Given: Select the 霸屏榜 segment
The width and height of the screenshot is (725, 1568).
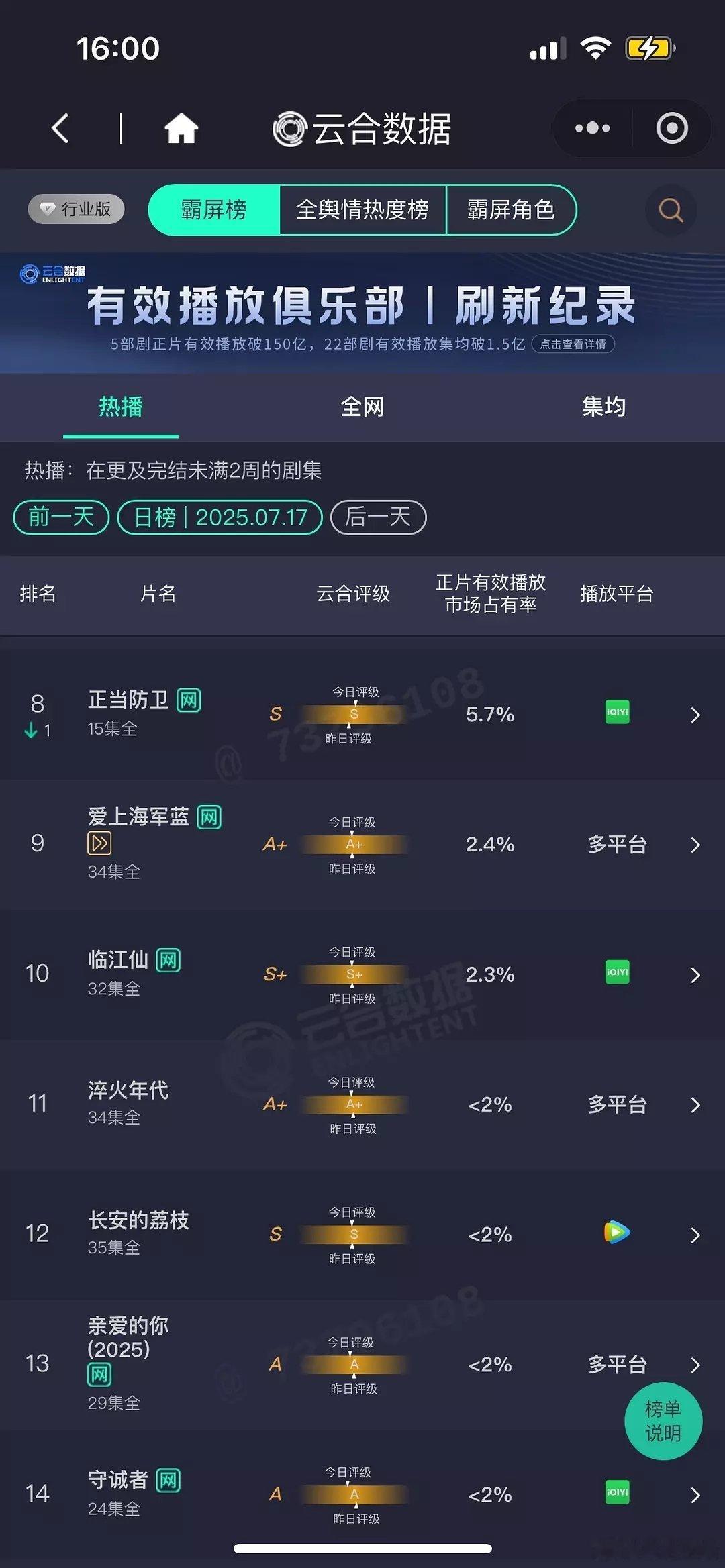Looking at the screenshot, I should (213, 210).
